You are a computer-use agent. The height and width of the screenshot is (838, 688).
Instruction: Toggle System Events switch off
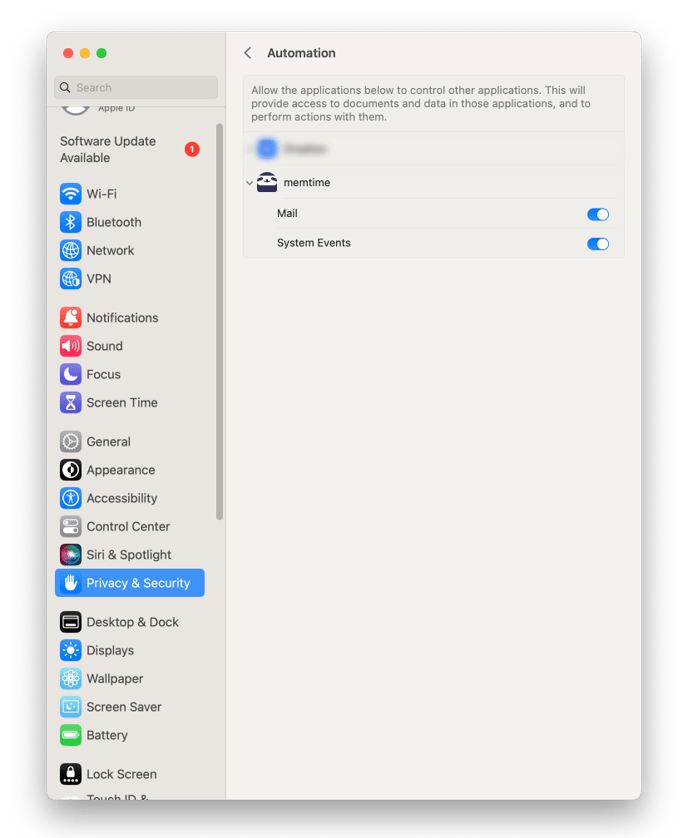(598, 244)
